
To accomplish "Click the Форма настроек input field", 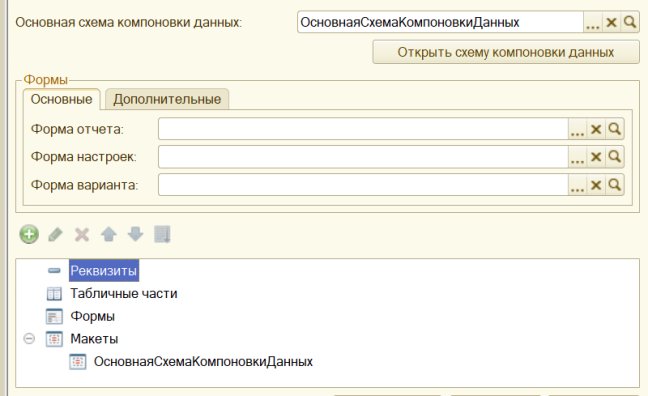I will point(363,157).
